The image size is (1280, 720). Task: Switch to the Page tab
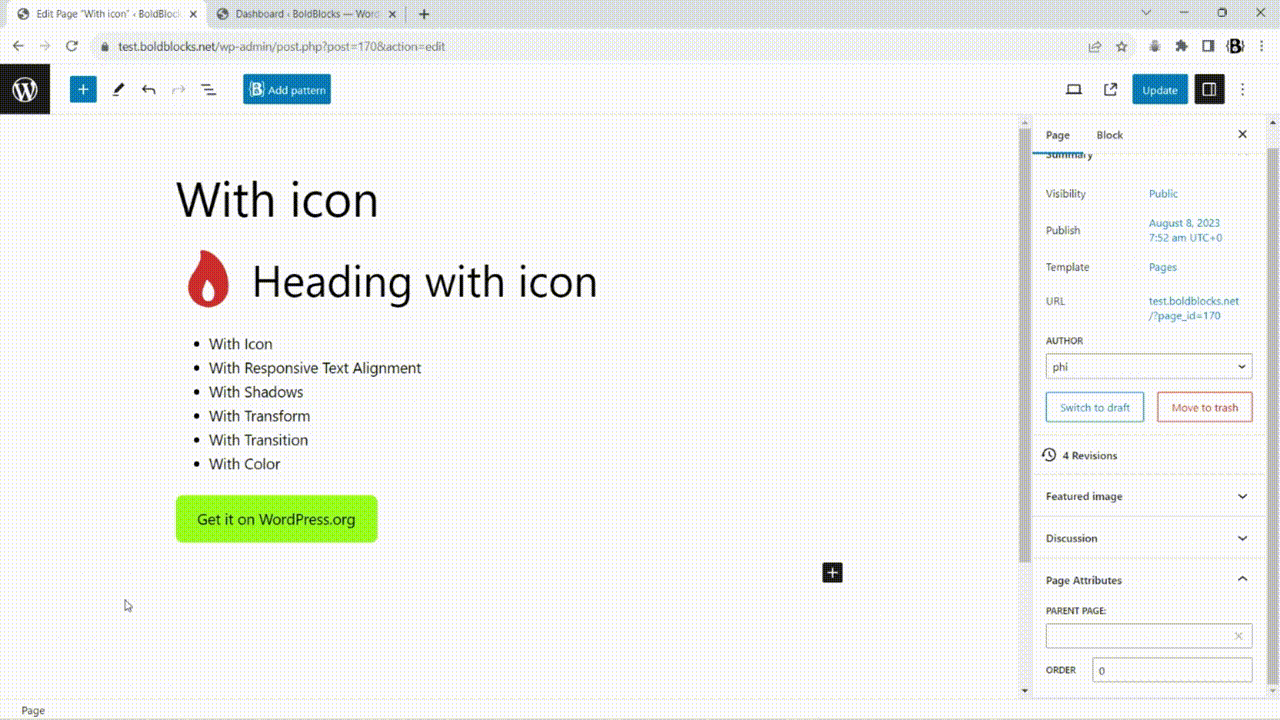pyautogui.click(x=1057, y=135)
